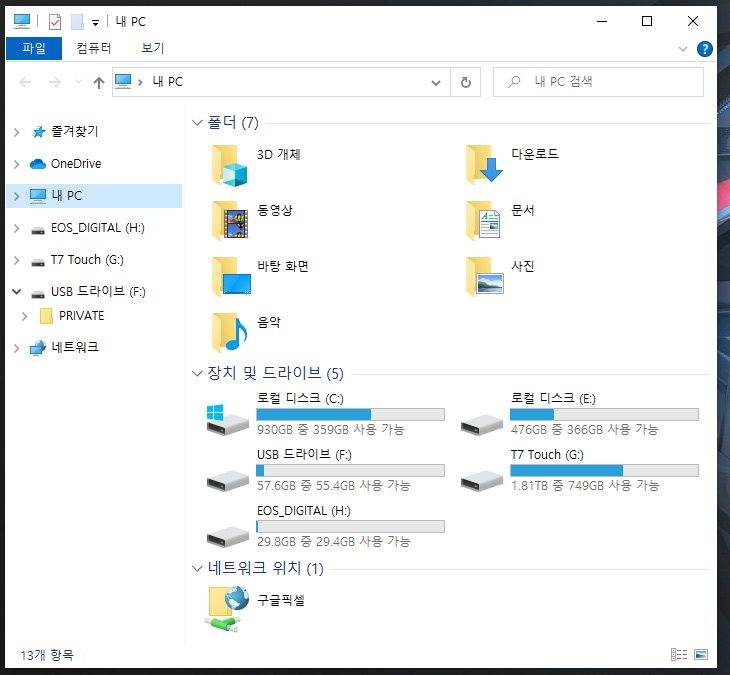Select the 로컬 디스크 (E:) drive icon
Image resolution: width=730 pixels, height=675 pixels.
coord(481,424)
